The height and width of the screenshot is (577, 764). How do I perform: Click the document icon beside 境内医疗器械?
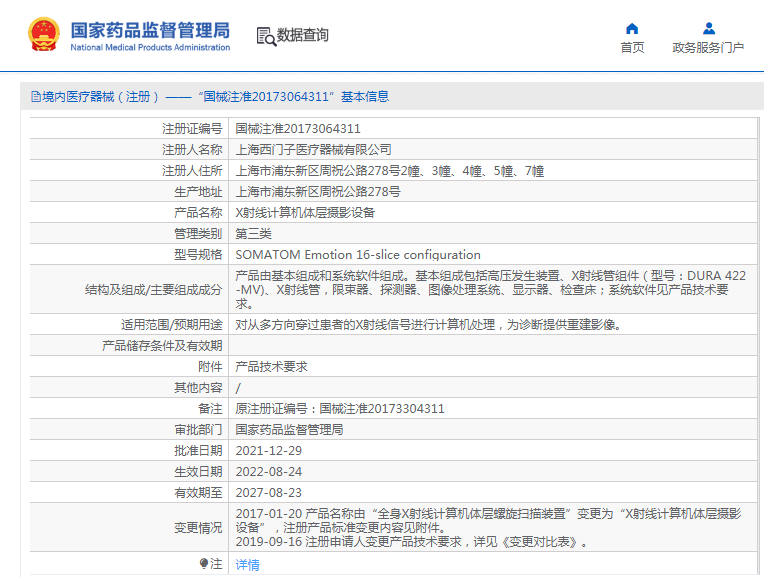[x=36, y=96]
